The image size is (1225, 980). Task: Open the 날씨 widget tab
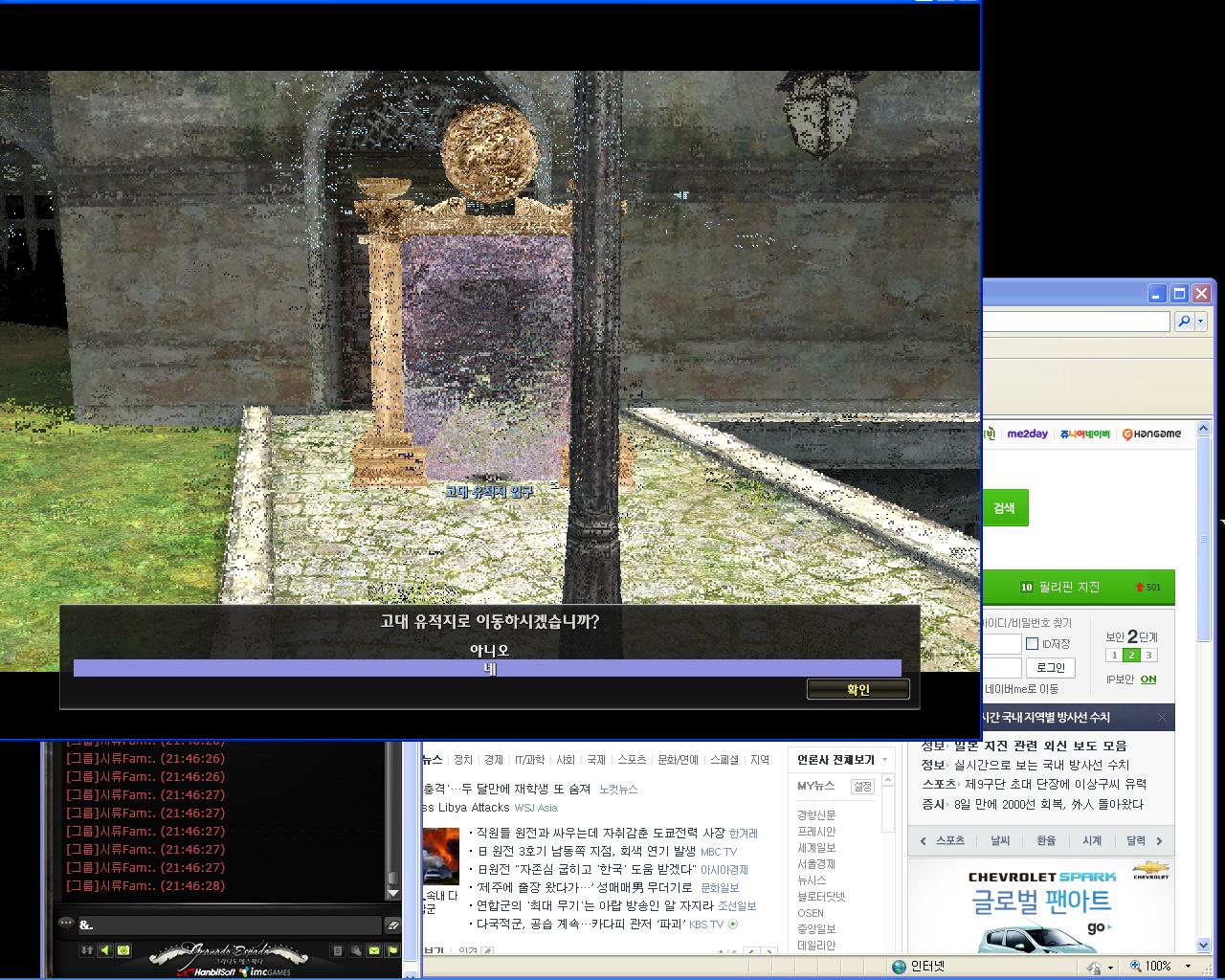[1000, 841]
